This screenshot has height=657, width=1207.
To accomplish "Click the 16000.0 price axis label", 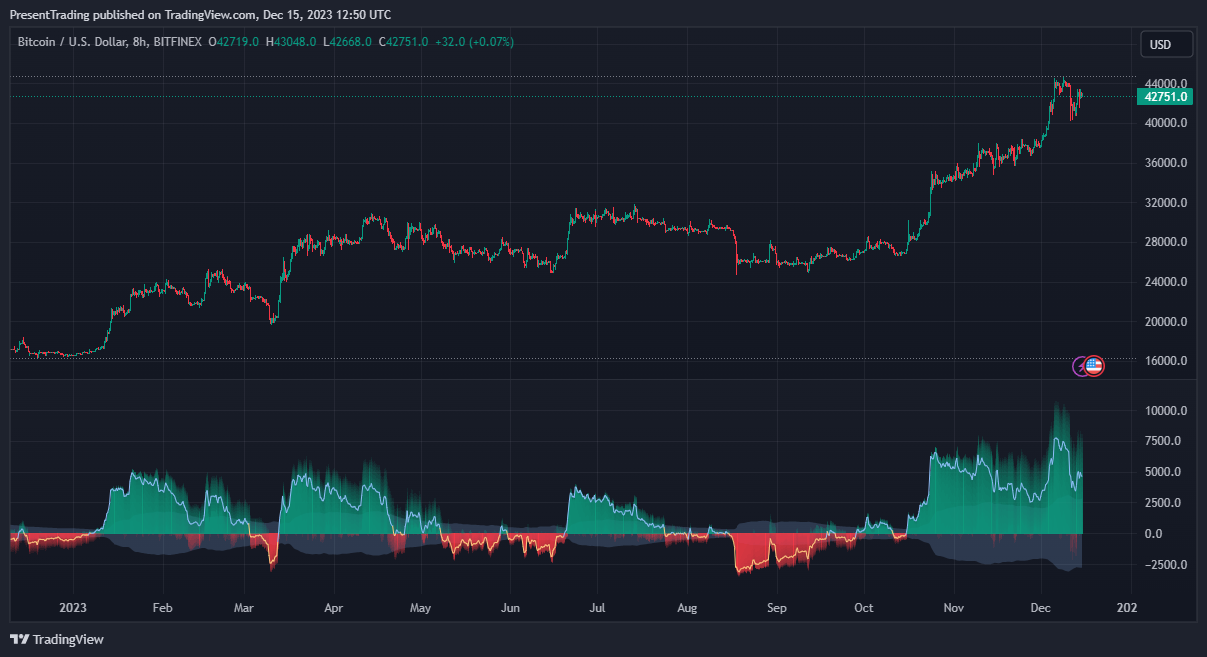I will pos(1166,361).
